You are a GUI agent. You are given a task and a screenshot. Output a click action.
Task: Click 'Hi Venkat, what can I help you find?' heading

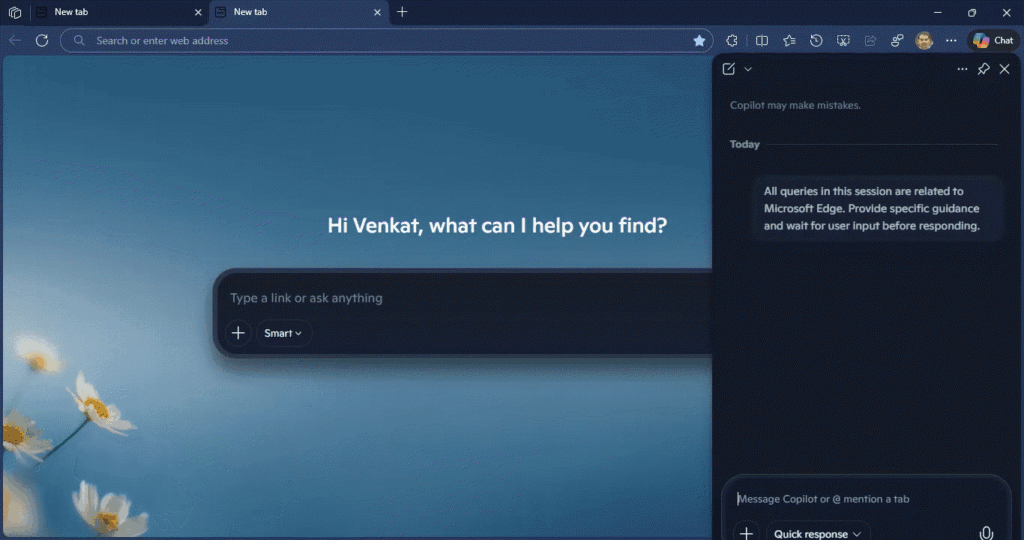tap(497, 226)
